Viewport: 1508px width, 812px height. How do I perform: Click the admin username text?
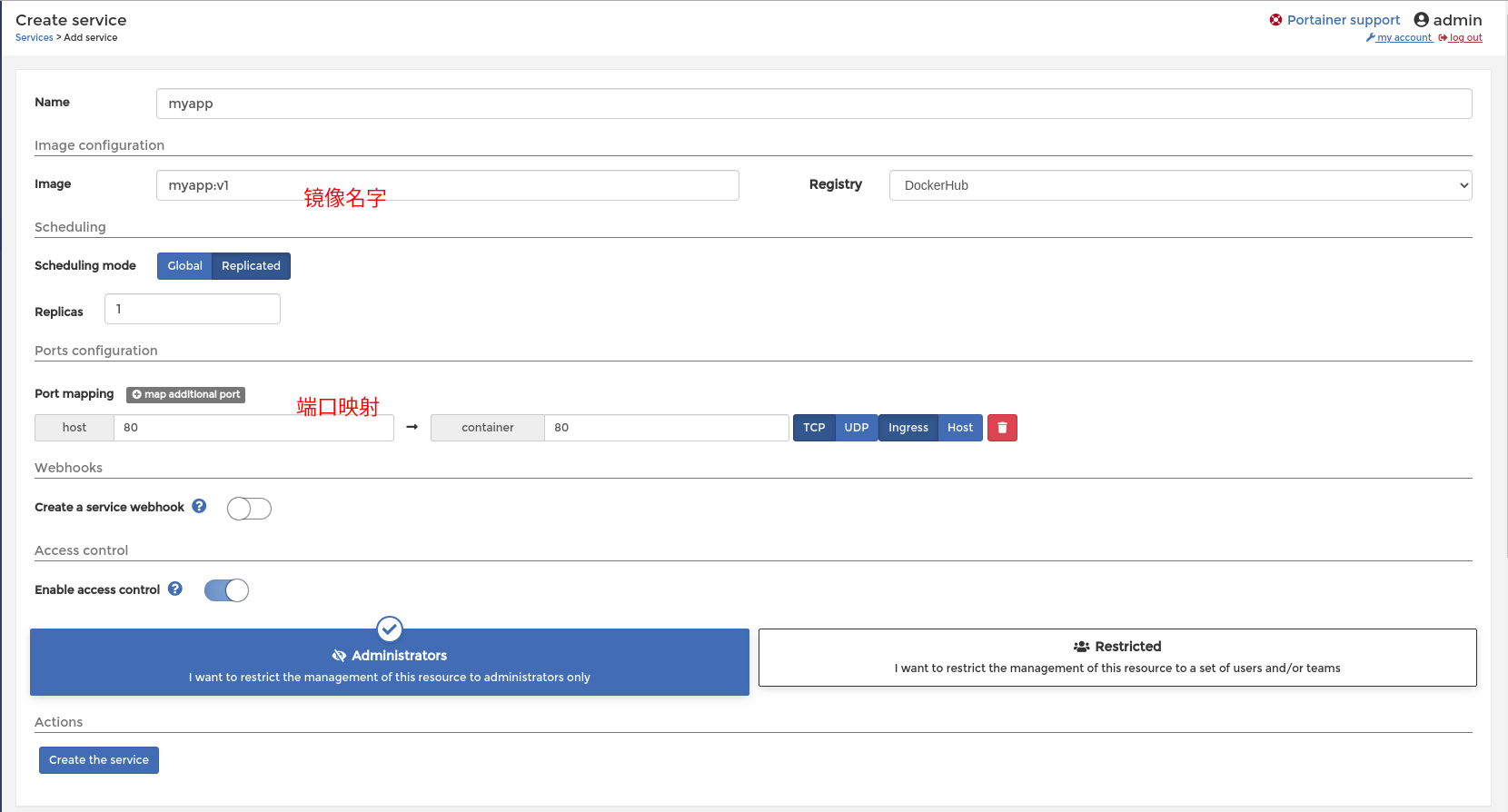(x=1457, y=20)
